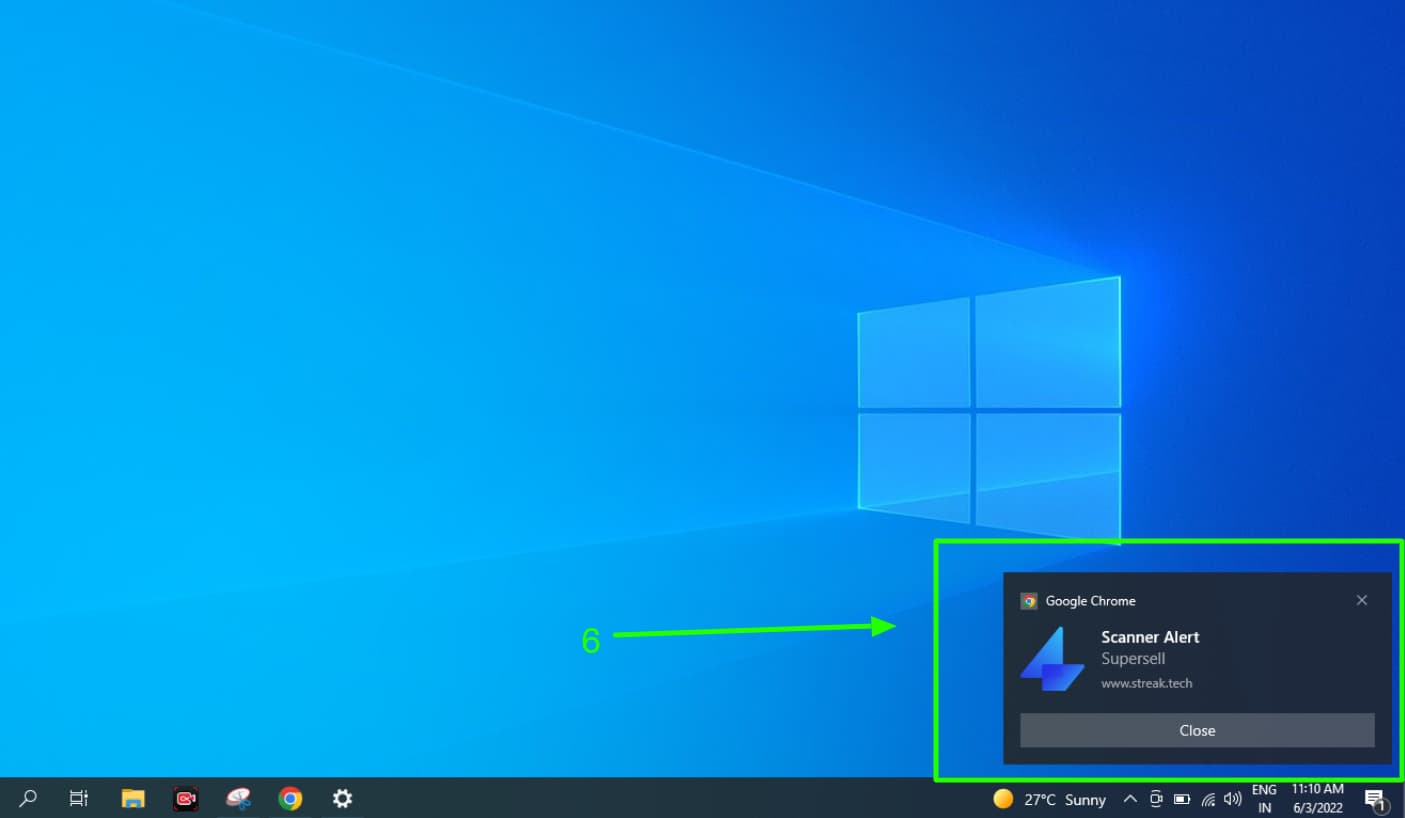Open the 27°C Sunny weather widget
This screenshot has width=1405, height=818.
point(1049,799)
